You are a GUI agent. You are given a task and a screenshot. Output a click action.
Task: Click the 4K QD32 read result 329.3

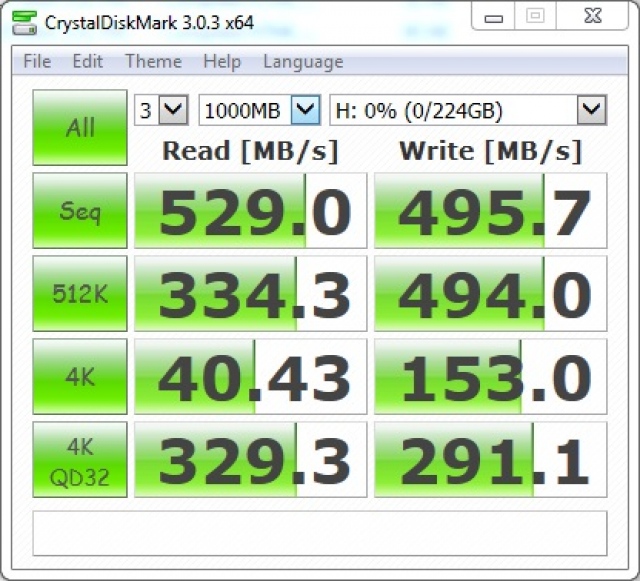tap(251, 460)
